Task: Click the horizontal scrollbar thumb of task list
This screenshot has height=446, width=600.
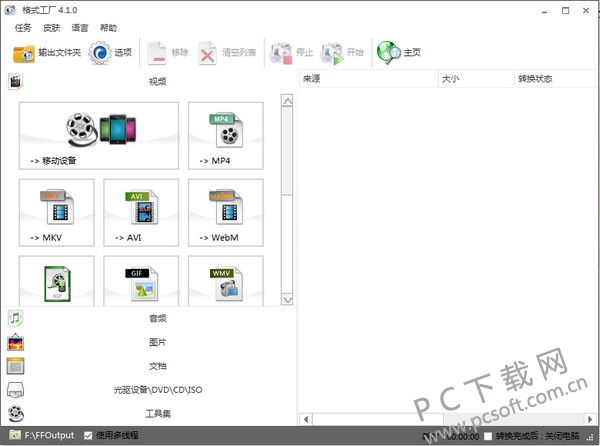Action: click(x=378, y=419)
